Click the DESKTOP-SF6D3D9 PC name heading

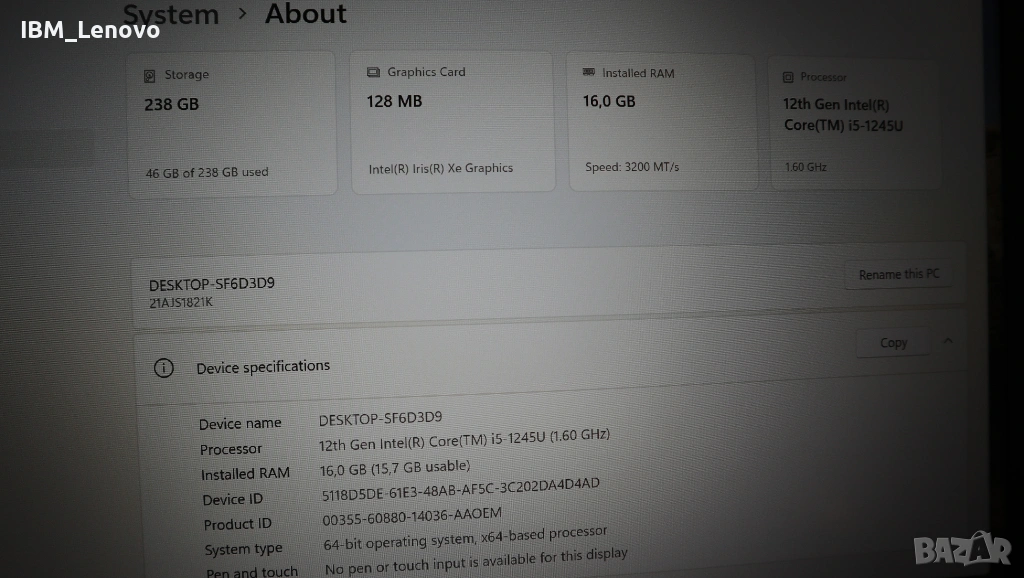pos(212,284)
